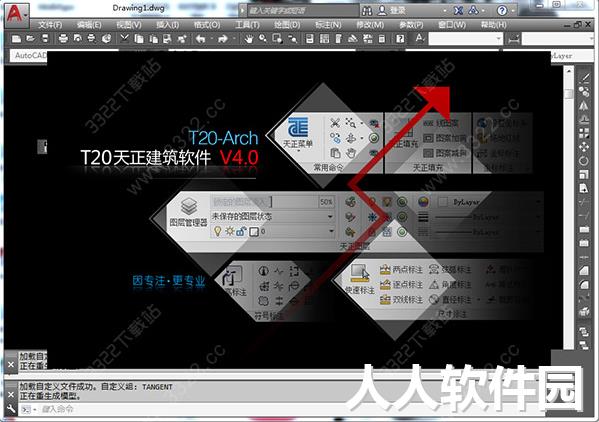Click the keyword search field in title bar

303,11
